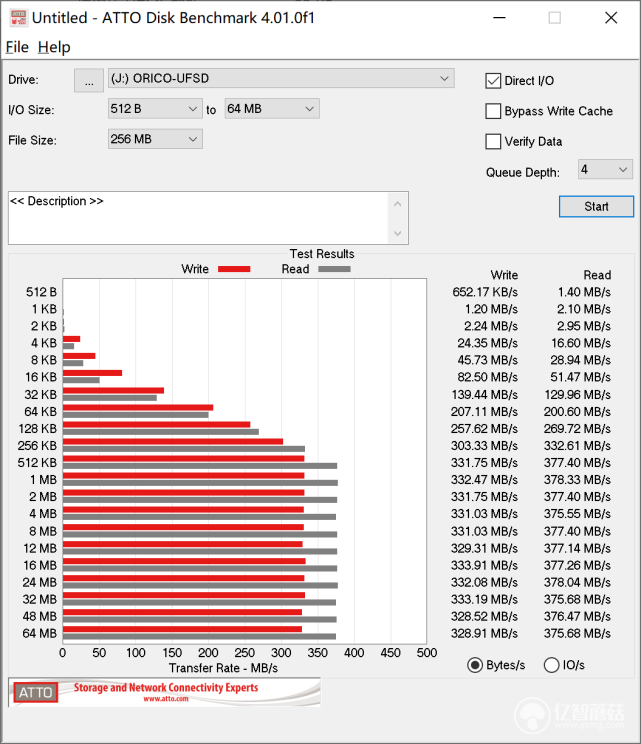
Task: Click the description scrollbar up arrow
Action: click(398, 204)
